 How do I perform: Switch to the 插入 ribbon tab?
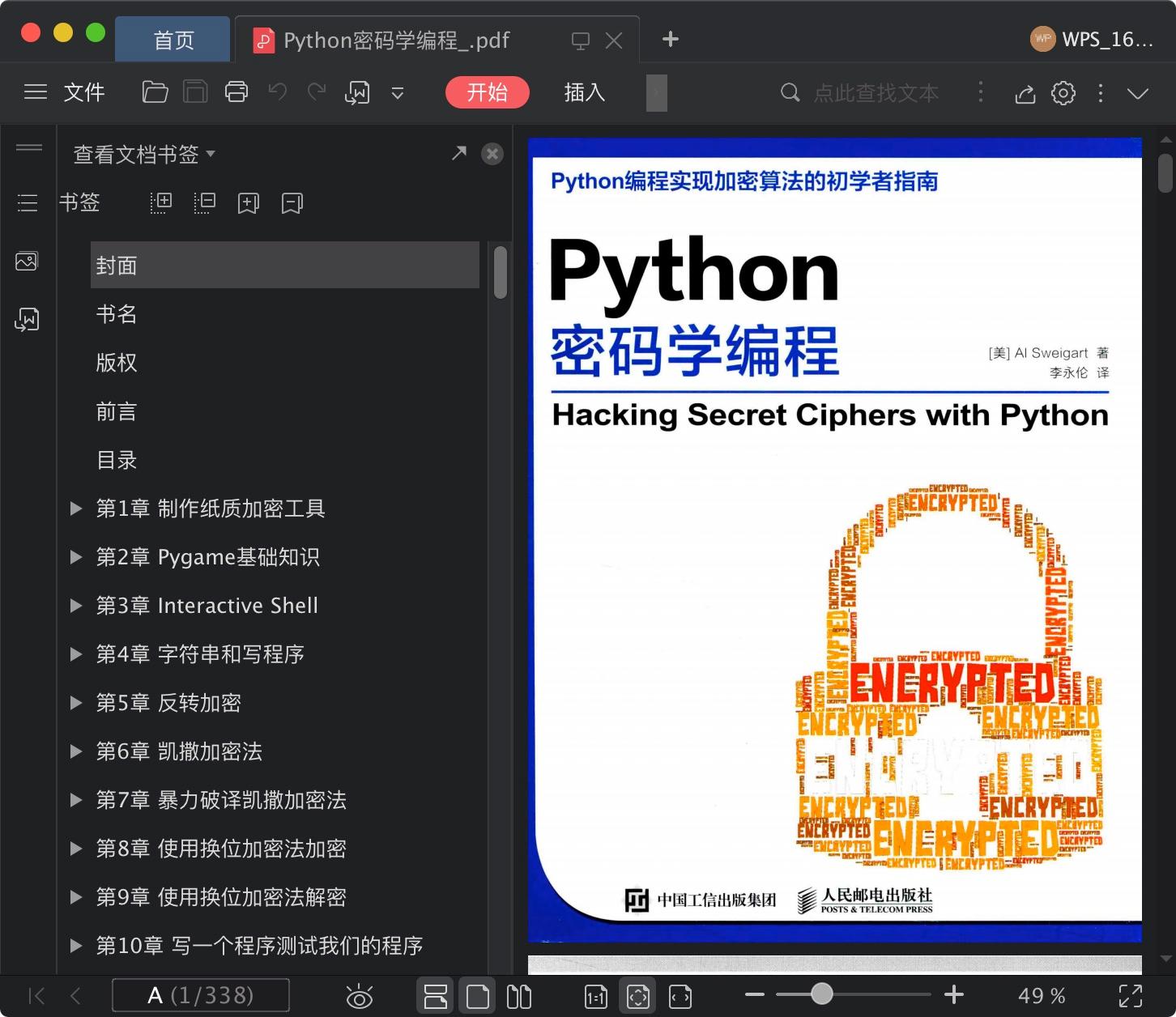coord(585,92)
